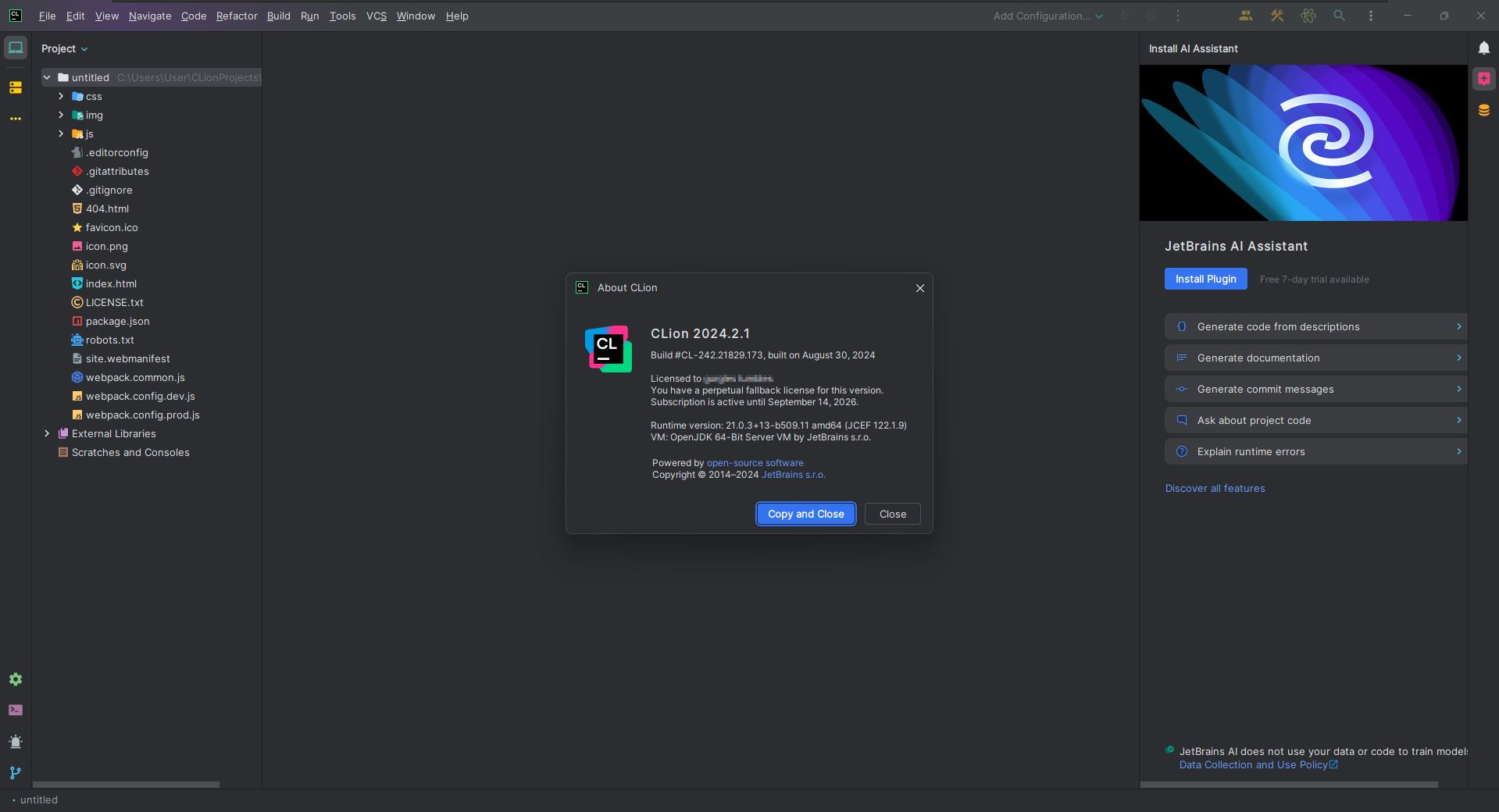Open the Services tool window gear icon
The width and height of the screenshot is (1499, 812).
click(x=16, y=679)
